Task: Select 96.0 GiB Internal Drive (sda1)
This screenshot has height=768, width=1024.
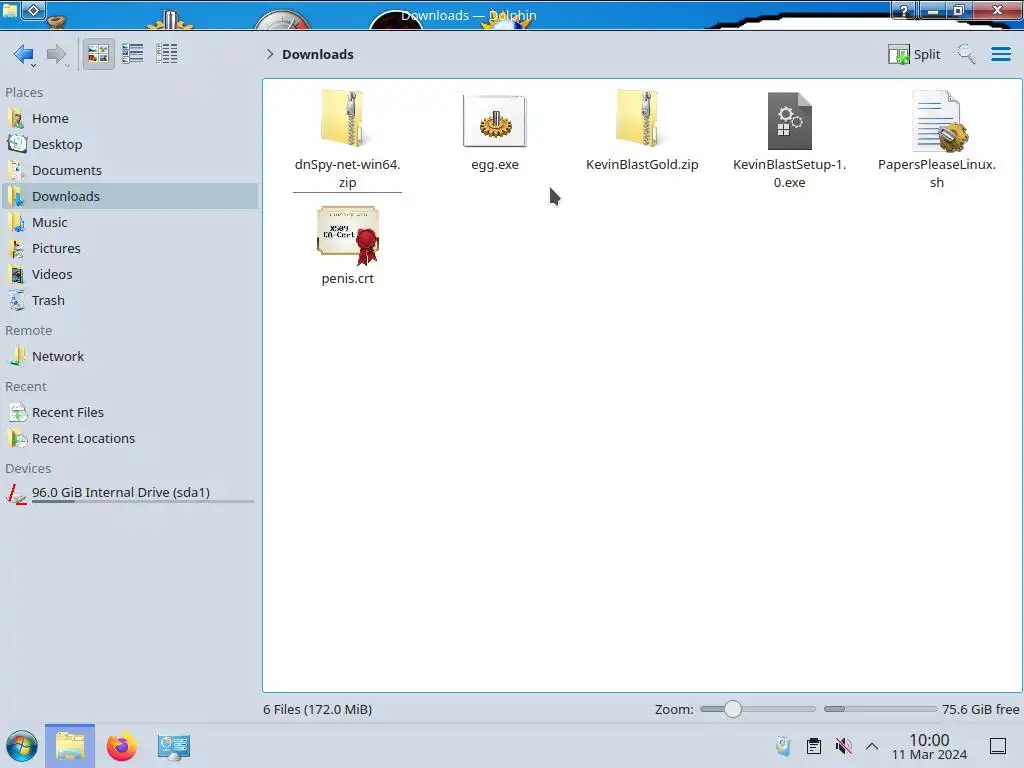Action: (130, 494)
